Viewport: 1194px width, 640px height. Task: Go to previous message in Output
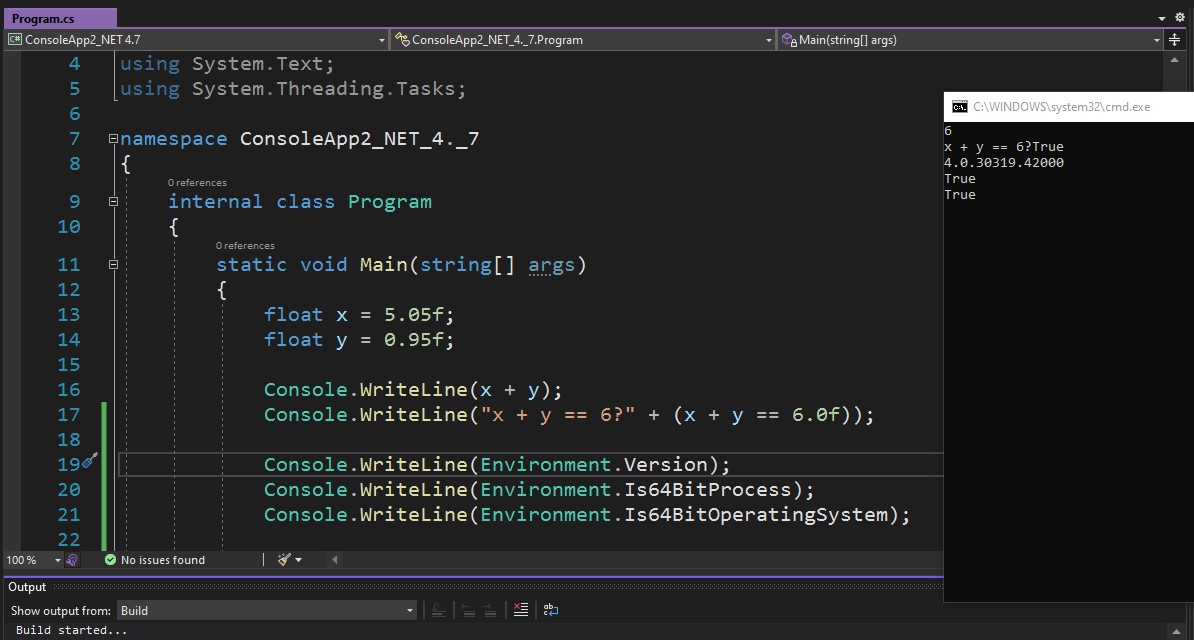coord(468,610)
